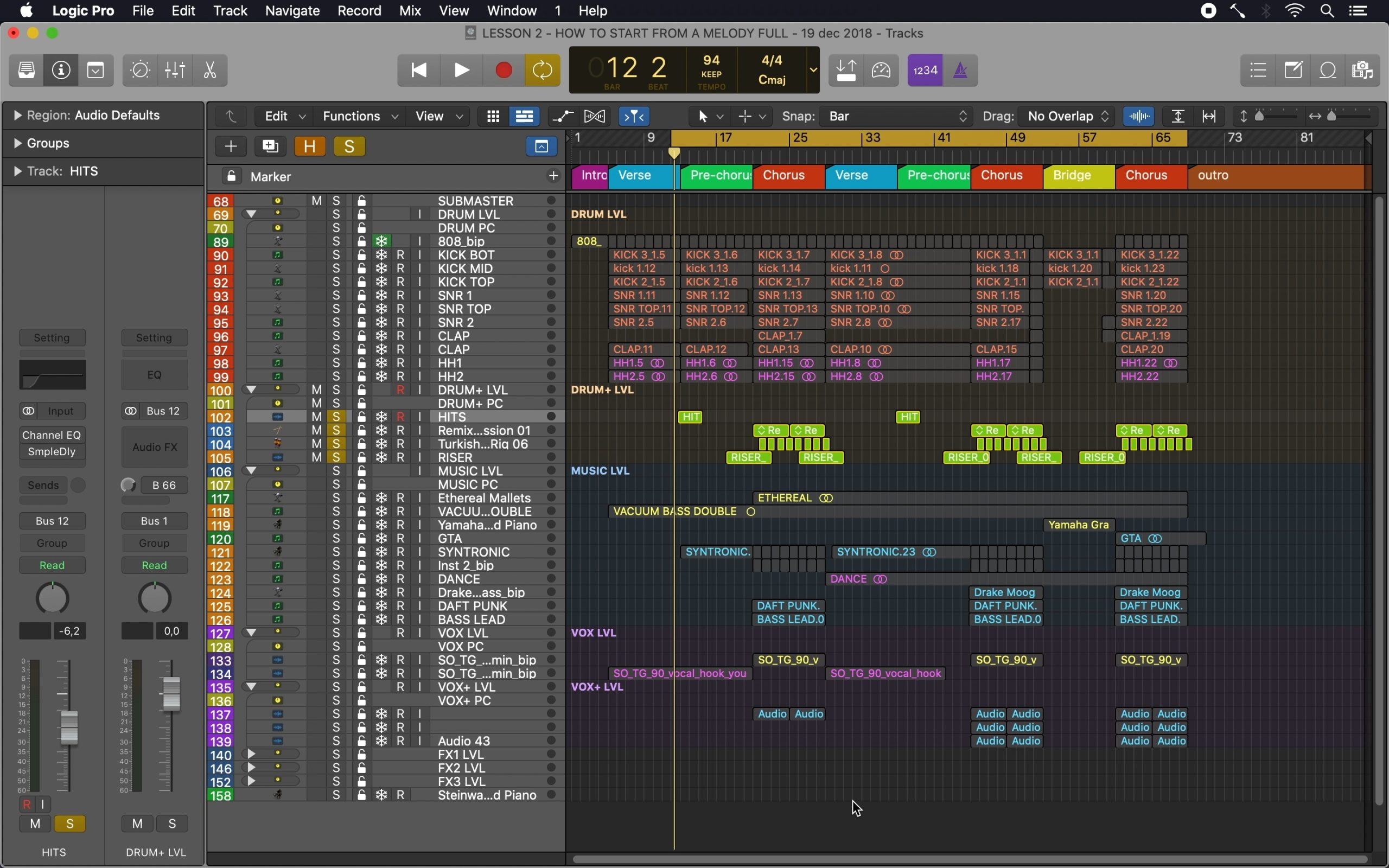This screenshot has height=868, width=1389.
Task: Open the List Editors icon
Action: [x=1258, y=70]
